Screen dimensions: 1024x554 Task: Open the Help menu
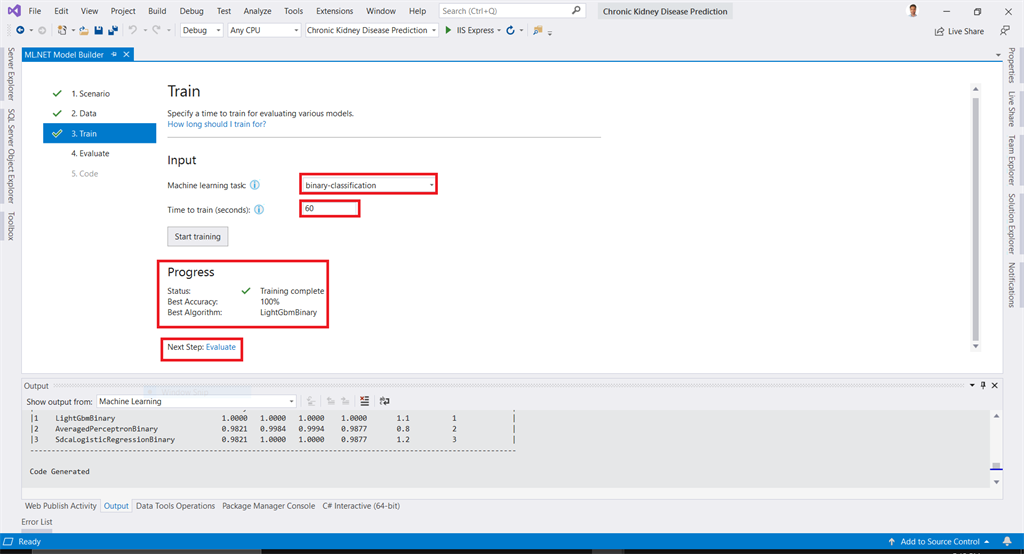click(x=417, y=11)
